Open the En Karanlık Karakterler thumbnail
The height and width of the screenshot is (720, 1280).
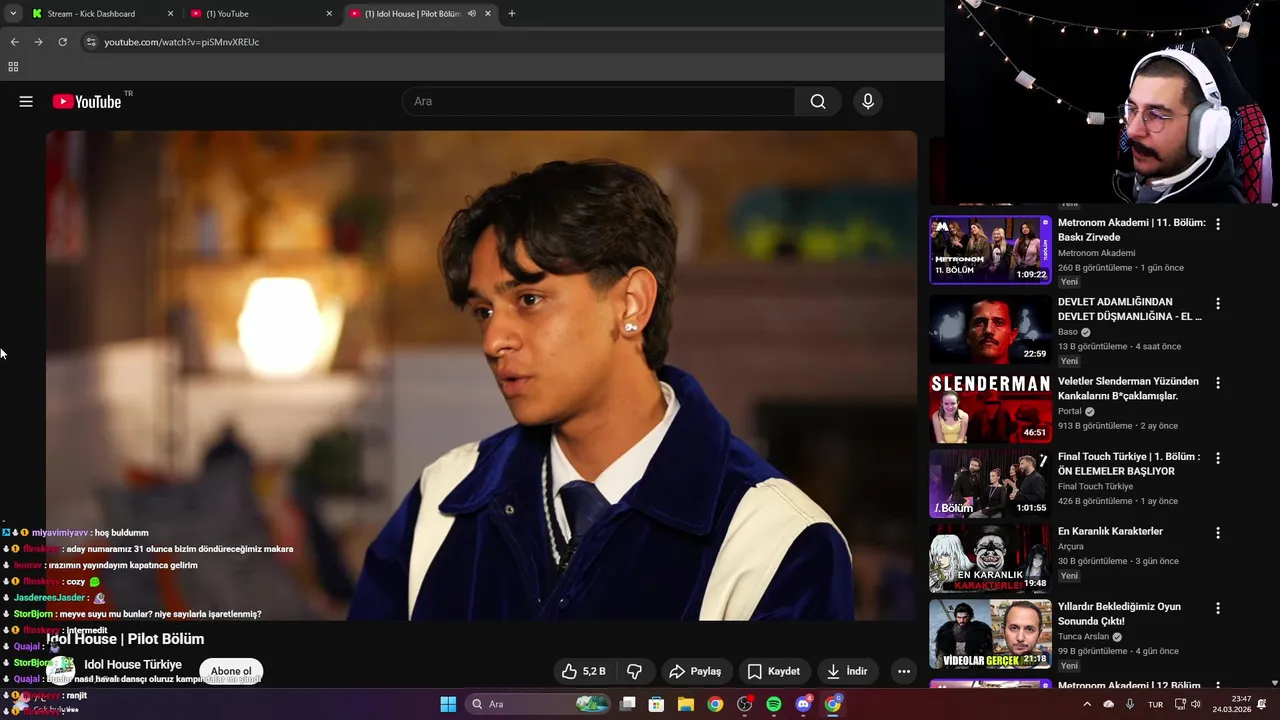990,559
